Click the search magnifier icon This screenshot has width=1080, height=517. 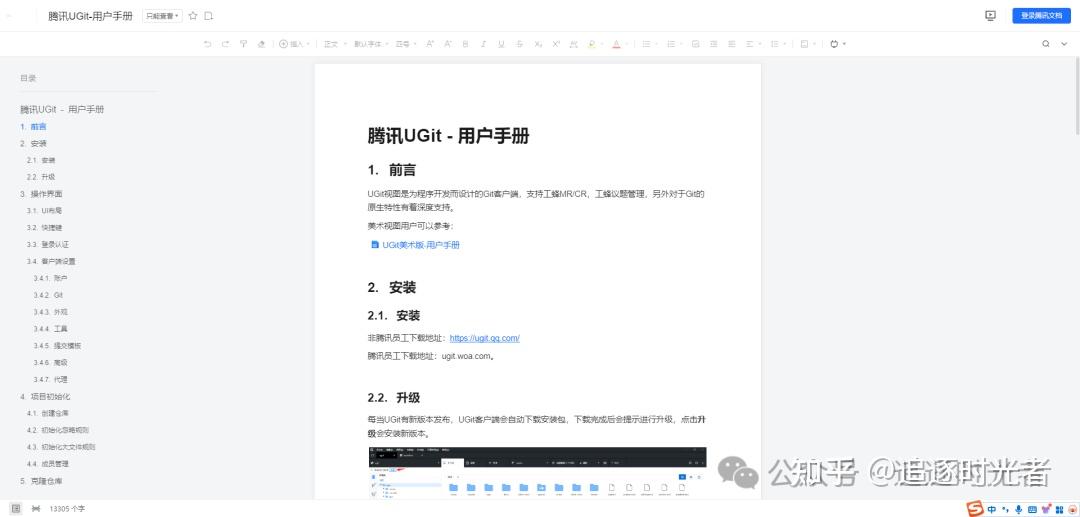1045,44
